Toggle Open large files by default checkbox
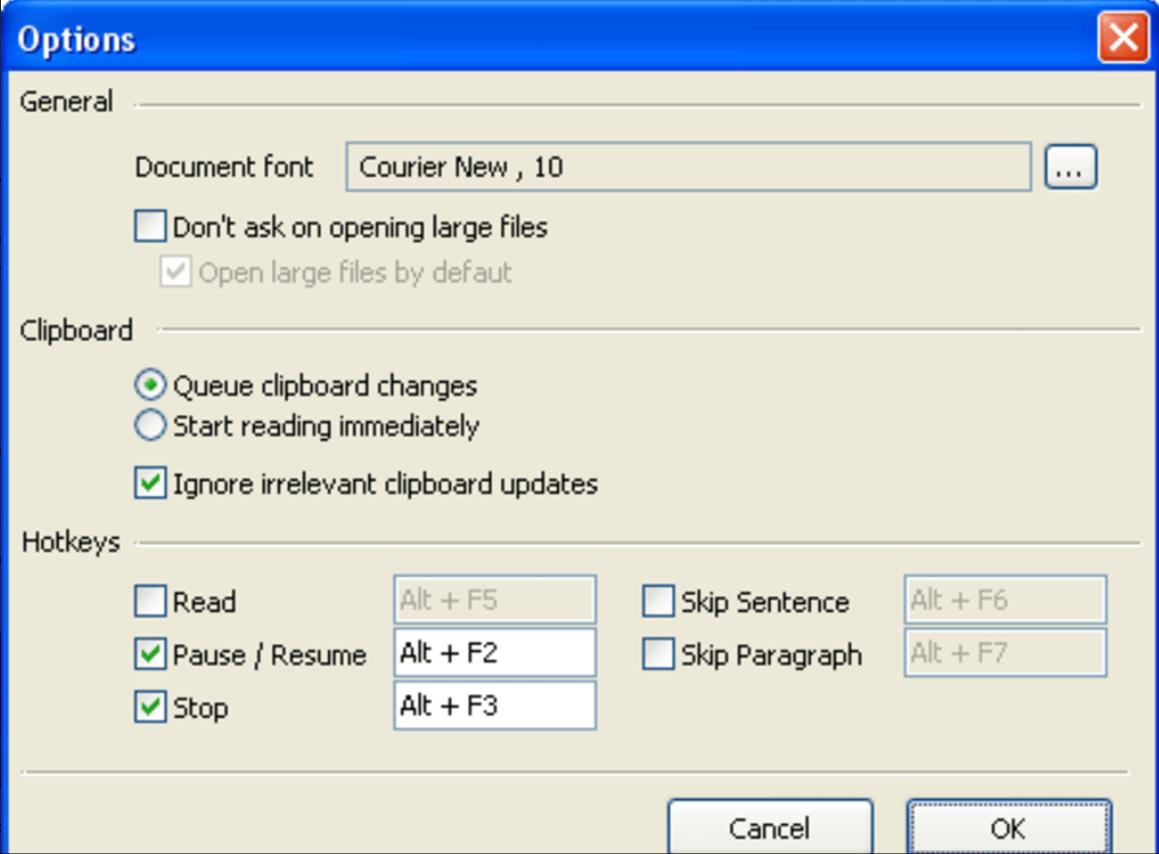The image size is (1159, 854). click(176, 272)
